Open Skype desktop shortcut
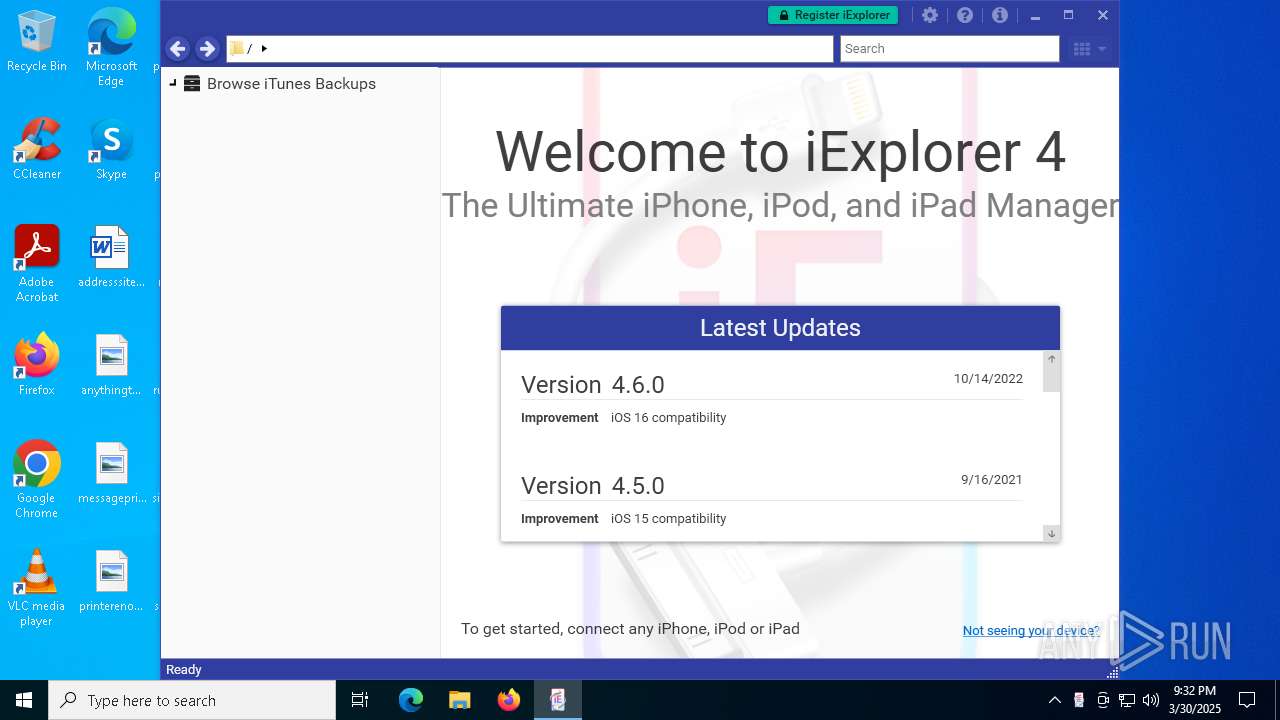This screenshot has width=1280, height=720. click(111, 149)
